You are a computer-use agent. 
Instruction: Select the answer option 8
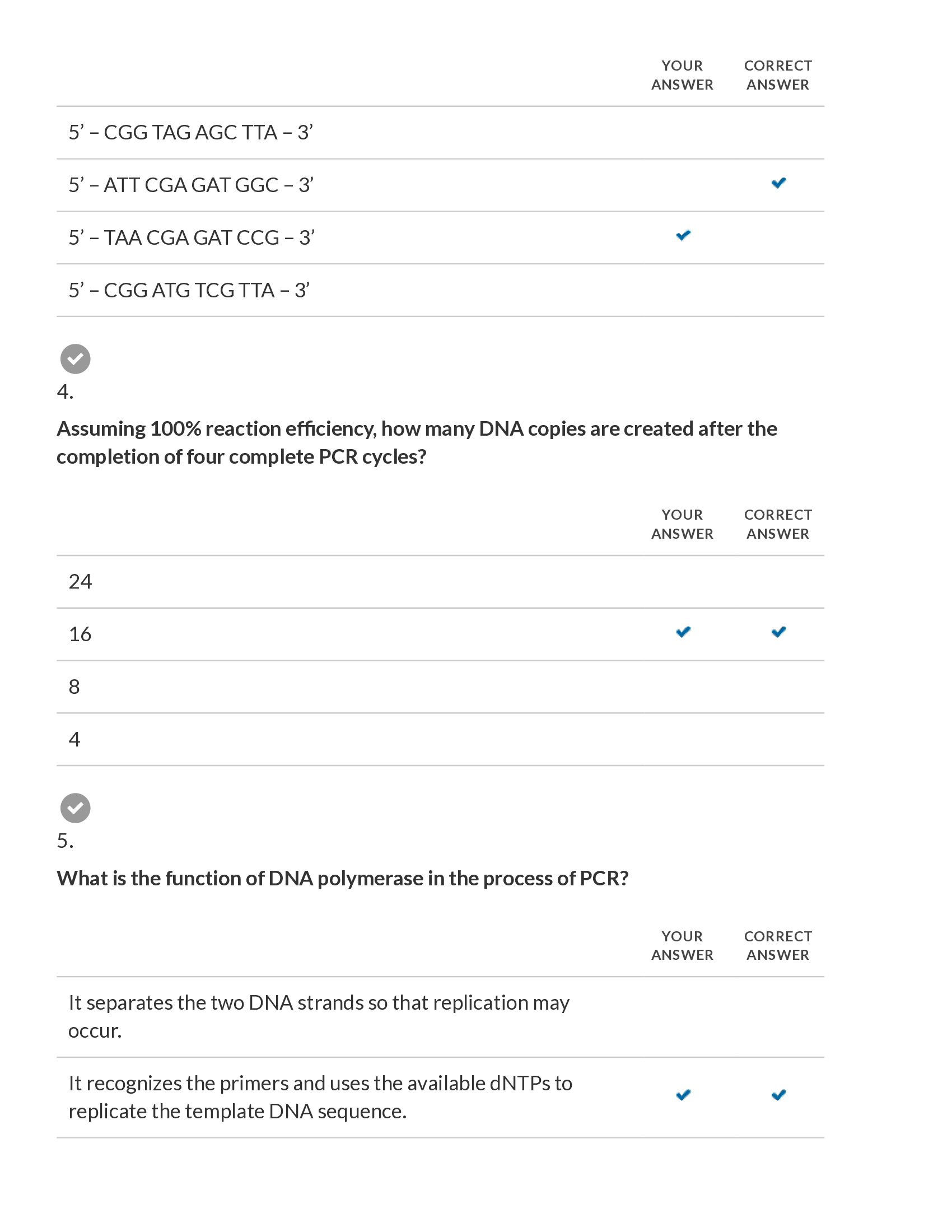pyautogui.click(x=74, y=687)
